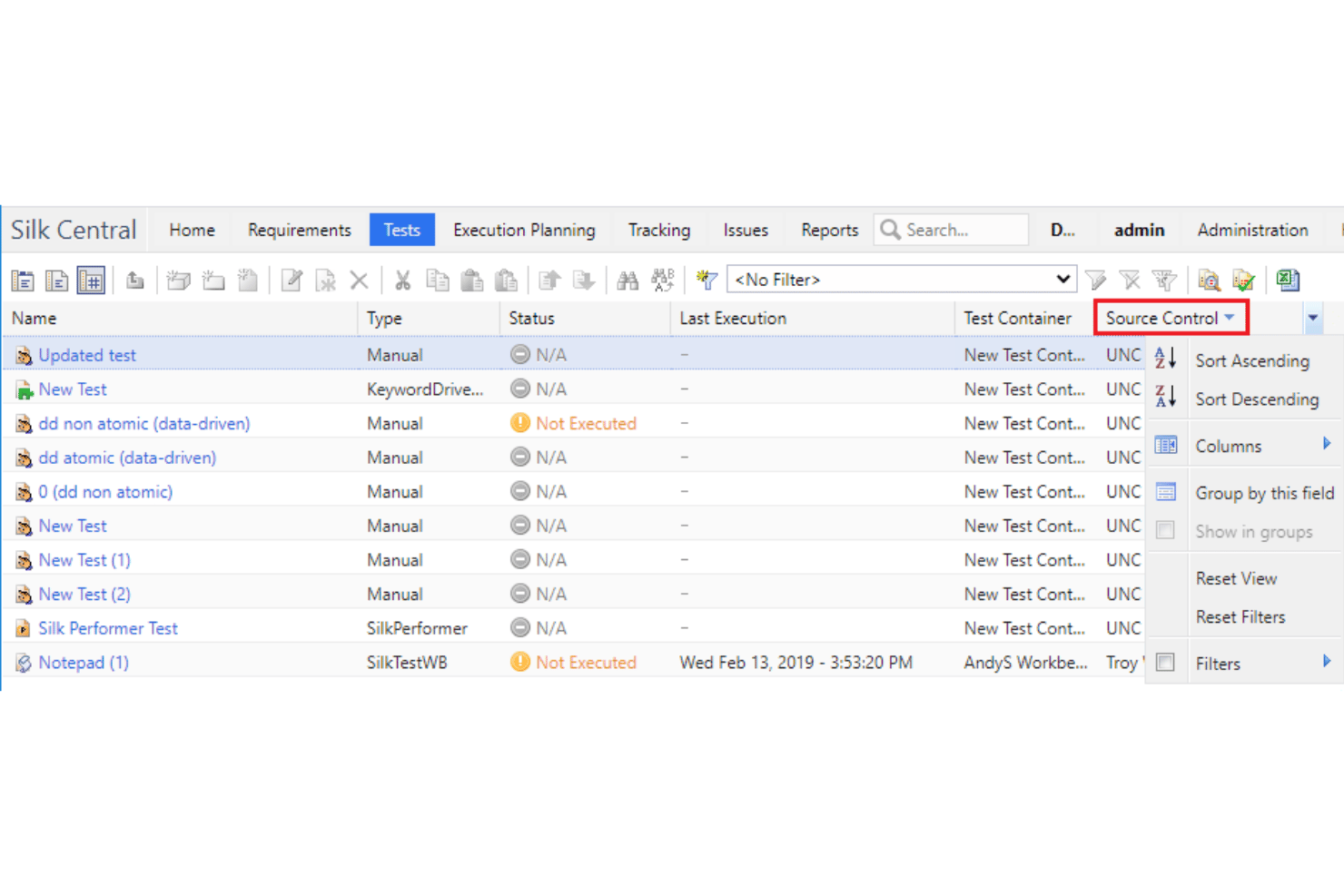Click the Delete X icon
The height and width of the screenshot is (896, 1344).
(x=360, y=281)
